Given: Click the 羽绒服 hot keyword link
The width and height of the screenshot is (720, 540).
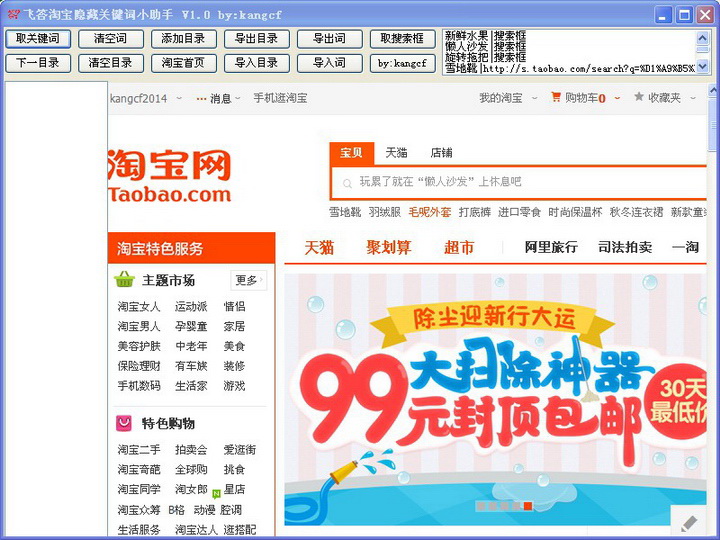Looking at the screenshot, I should 385,212.
